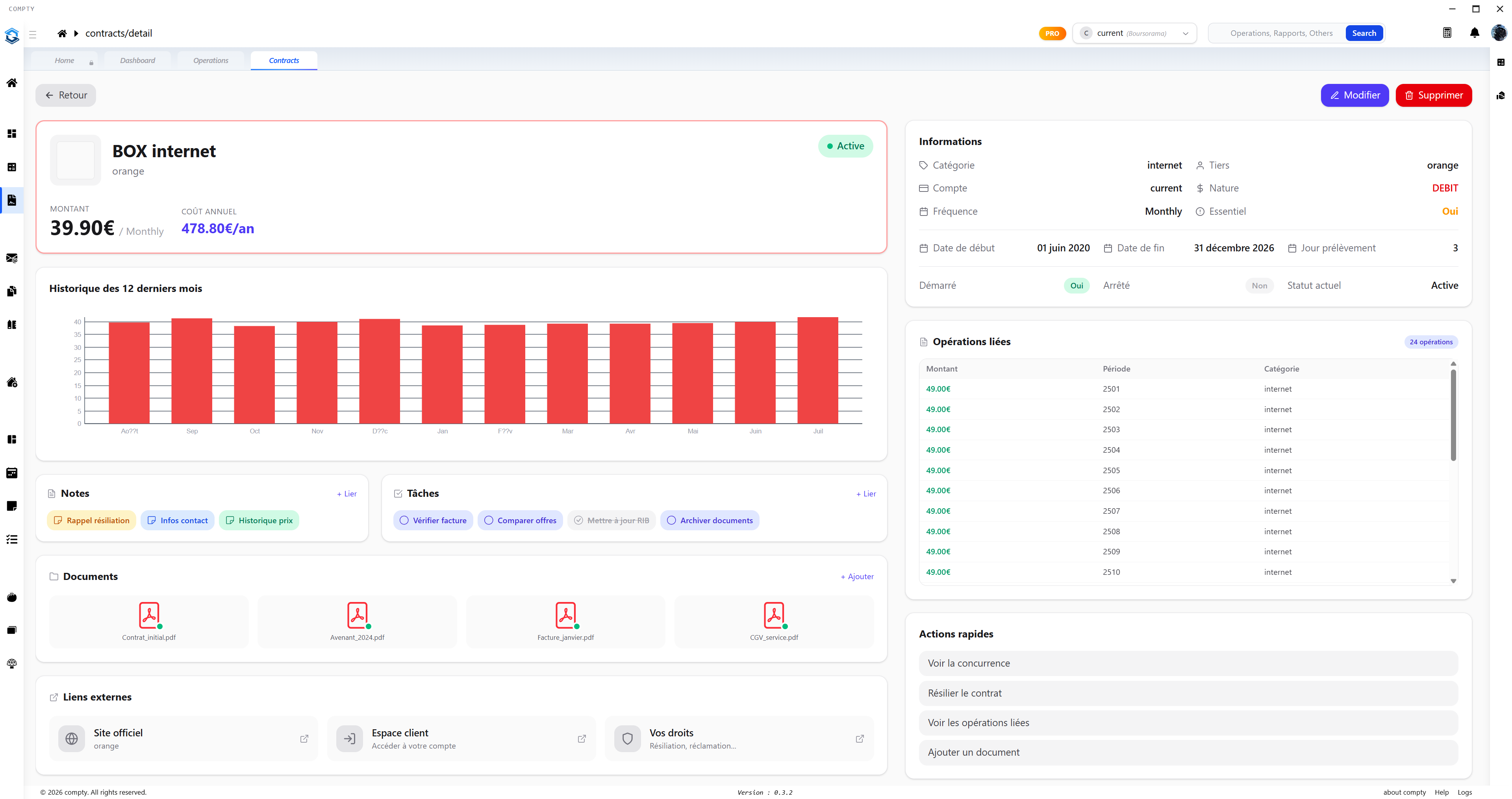Switch to the Operations tab

(x=211, y=61)
